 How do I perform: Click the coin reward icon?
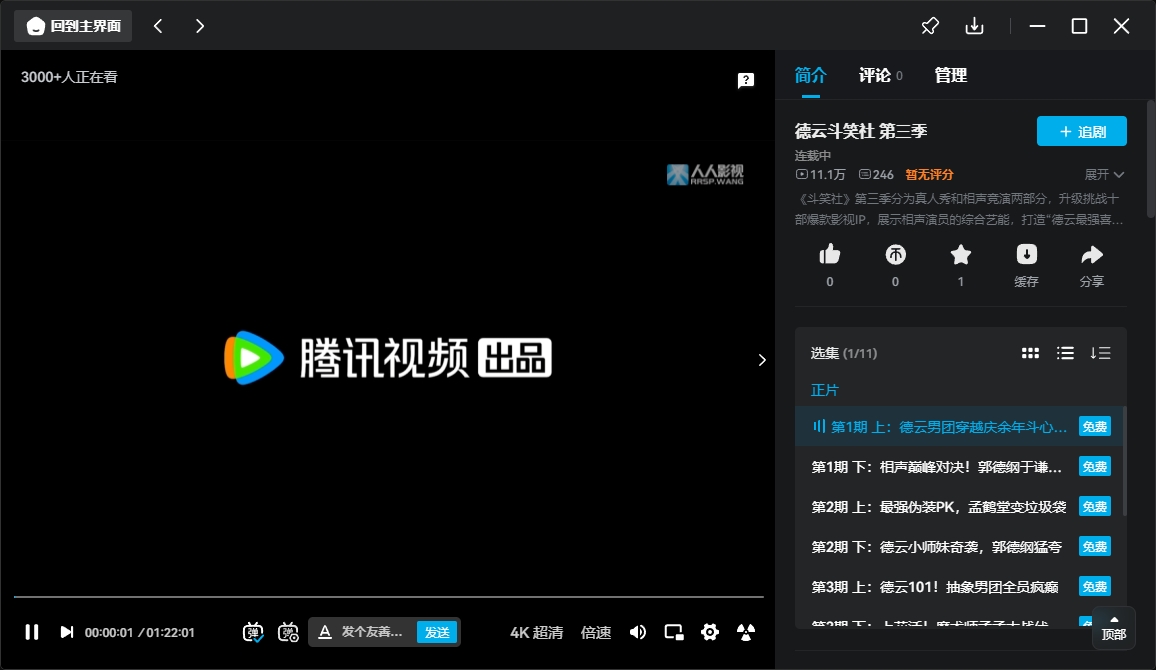pos(895,255)
